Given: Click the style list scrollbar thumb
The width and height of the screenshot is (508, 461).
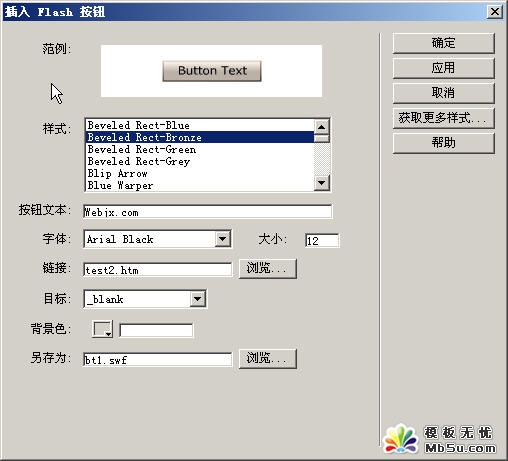Looking at the screenshot, I should tap(322, 138).
